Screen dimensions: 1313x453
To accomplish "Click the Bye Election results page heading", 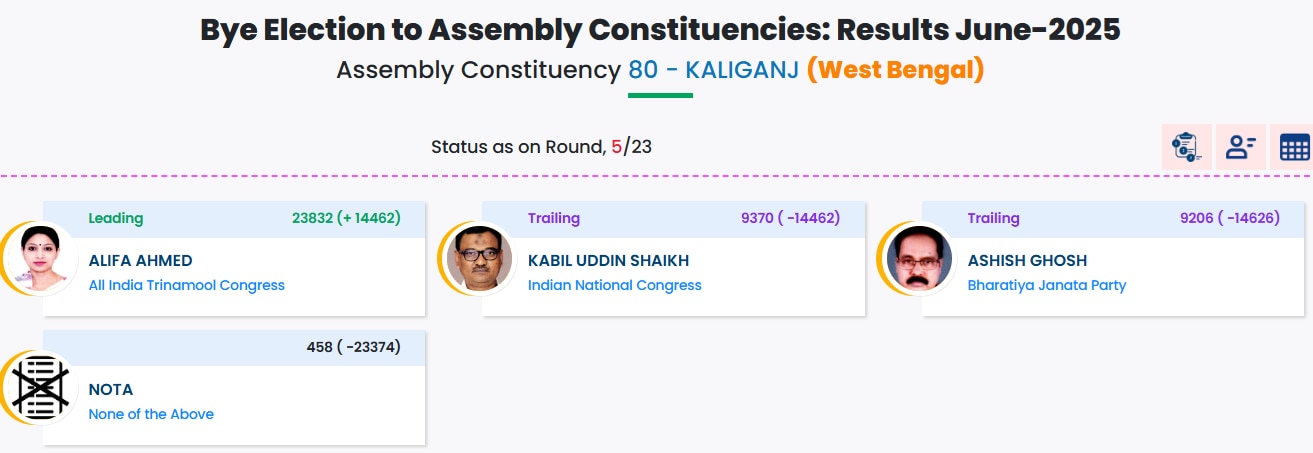I will [660, 29].
